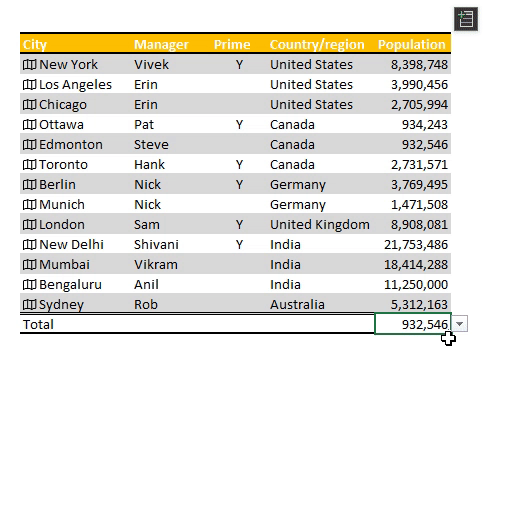This screenshot has height=512, width=518.
Task: Click the map icon beside Mumbai
Action: [x=29, y=264]
